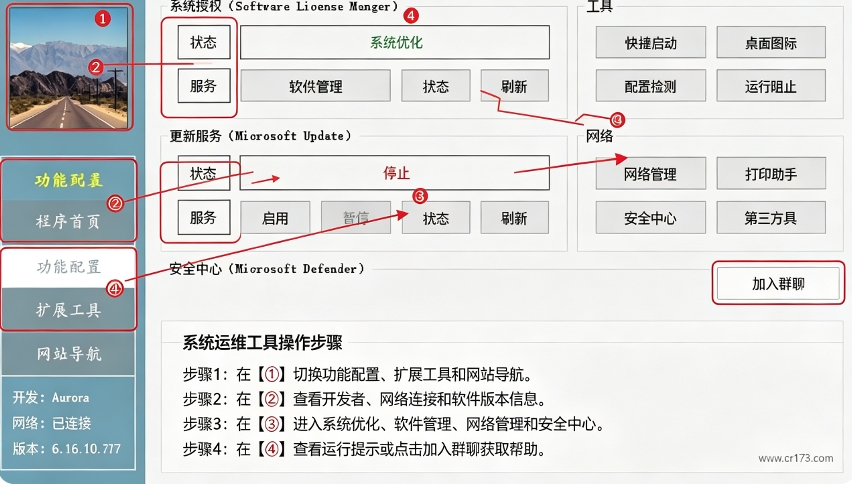Viewport: 852px width, 484px height.
Task: Click the desert road thumbnail image
Action: coord(69,67)
